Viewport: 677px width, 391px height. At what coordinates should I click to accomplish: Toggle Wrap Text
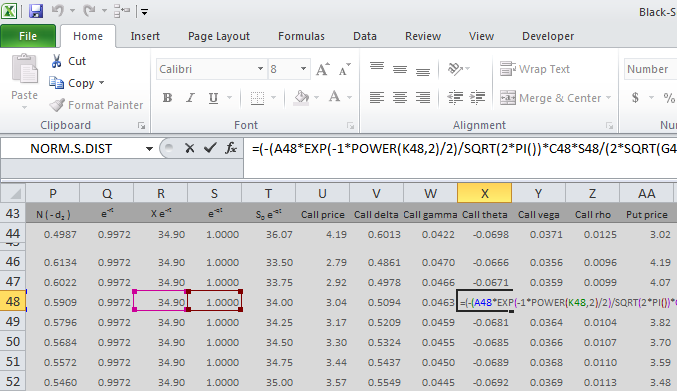point(535,69)
